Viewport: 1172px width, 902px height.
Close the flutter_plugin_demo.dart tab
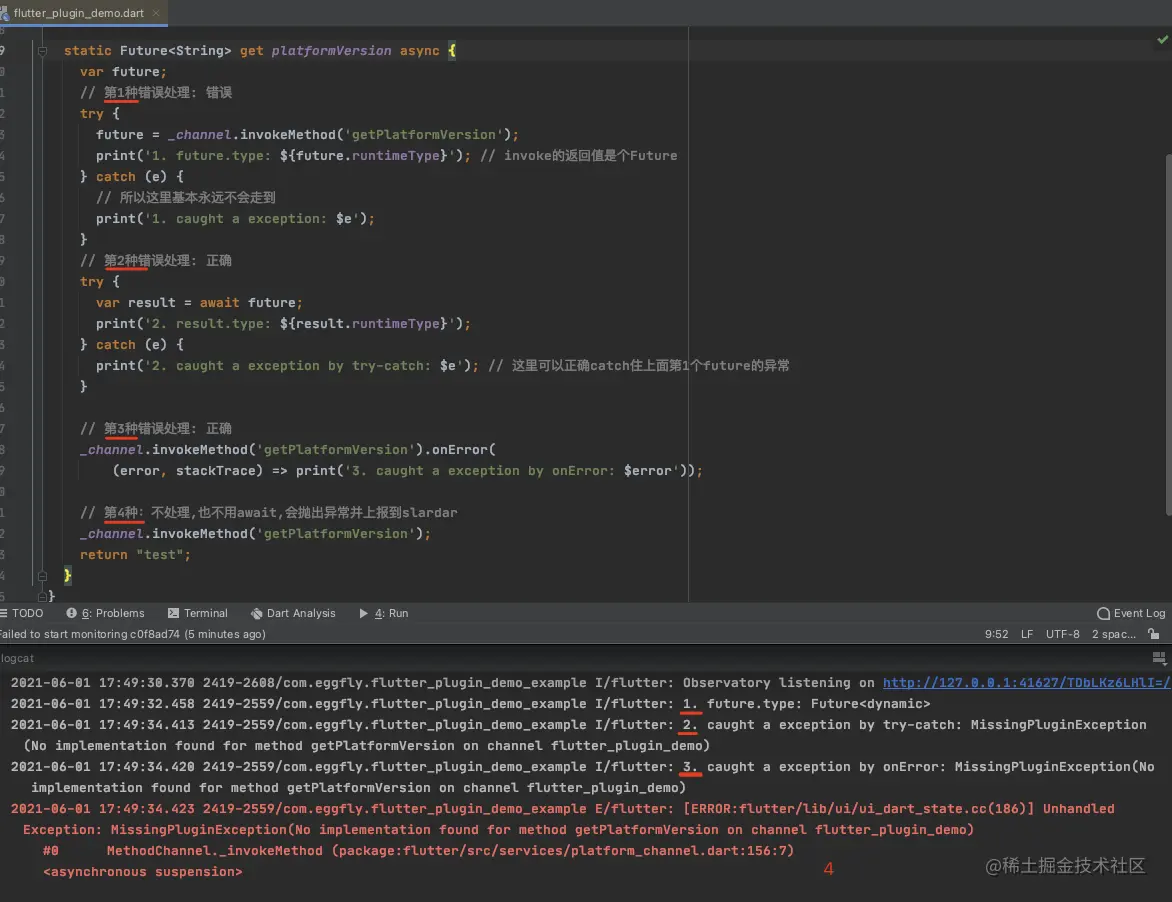(155, 13)
